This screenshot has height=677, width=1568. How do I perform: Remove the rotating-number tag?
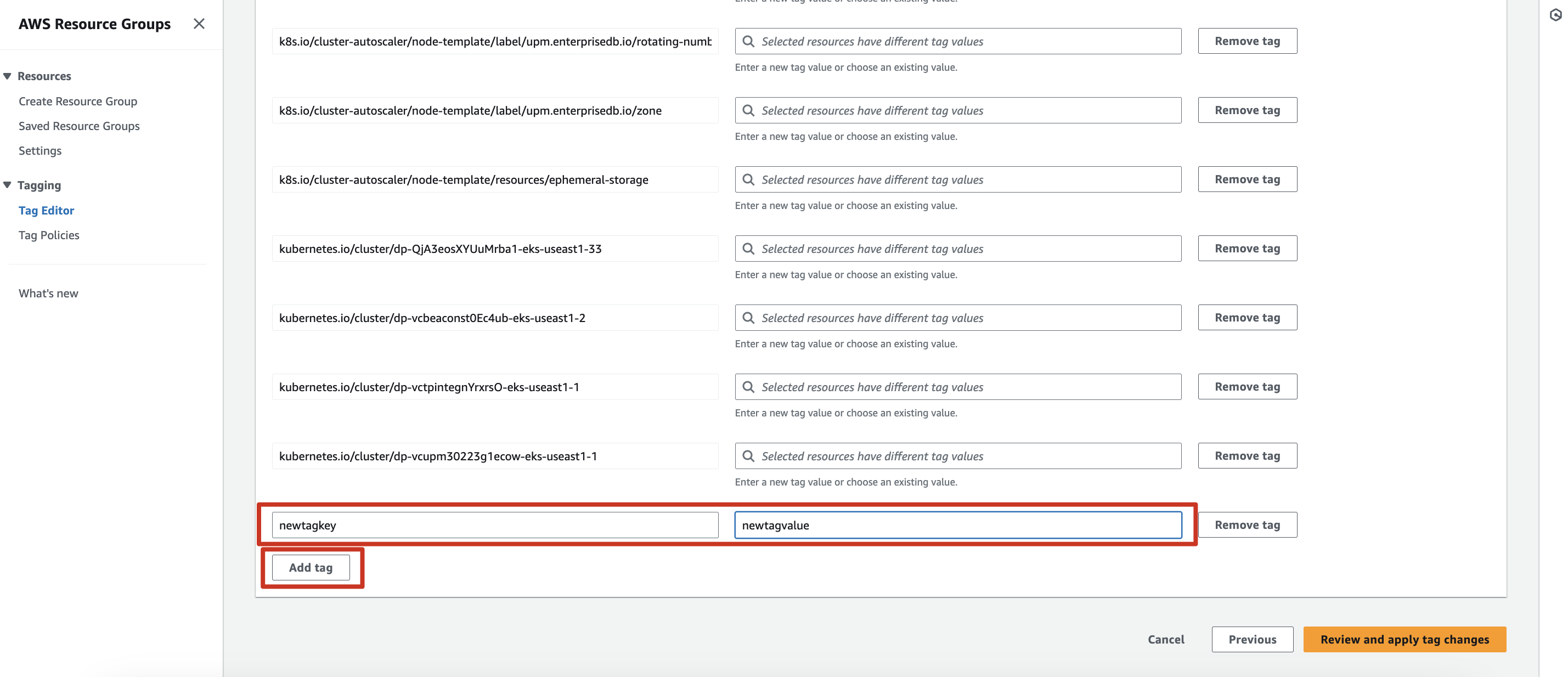tap(1247, 41)
